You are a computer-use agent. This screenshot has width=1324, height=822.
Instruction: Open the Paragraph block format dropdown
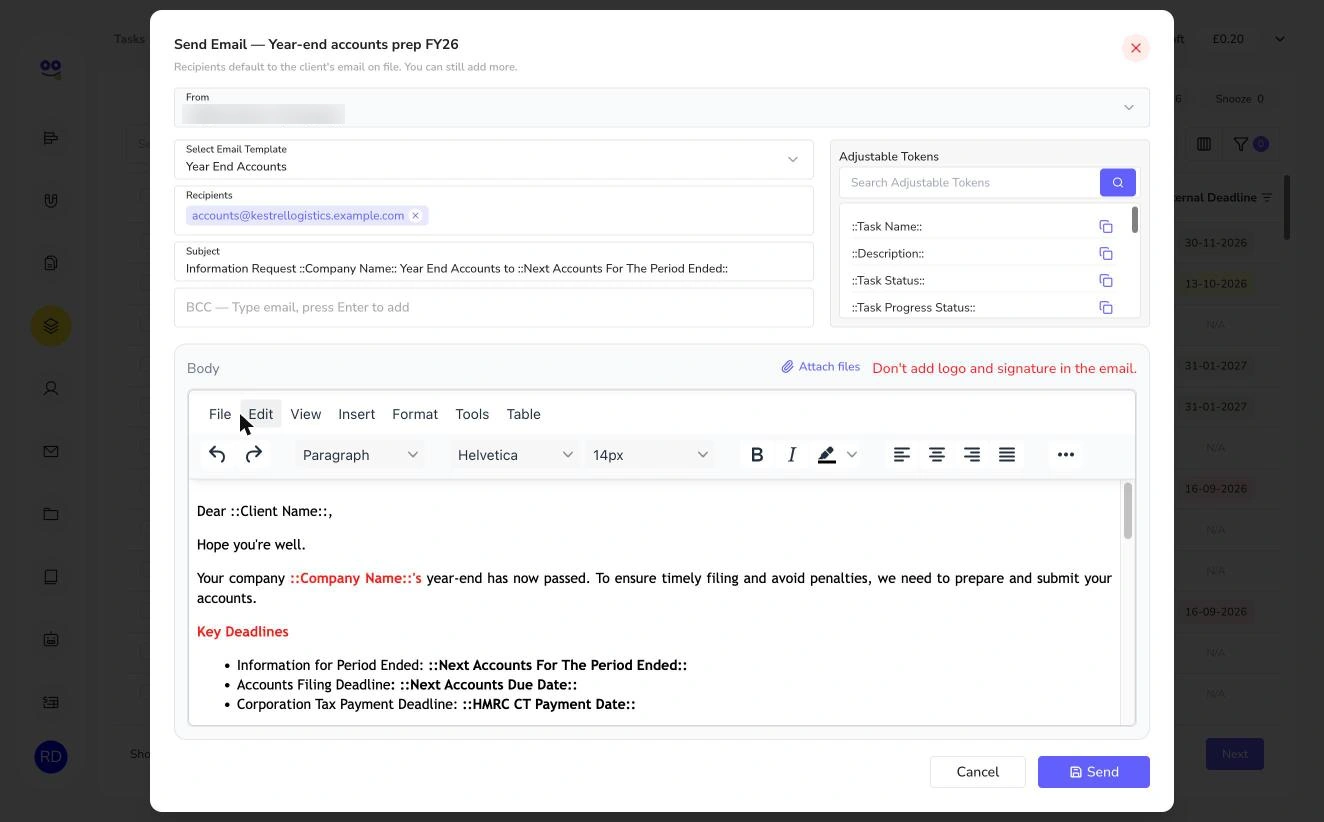click(x=360, y=455)
